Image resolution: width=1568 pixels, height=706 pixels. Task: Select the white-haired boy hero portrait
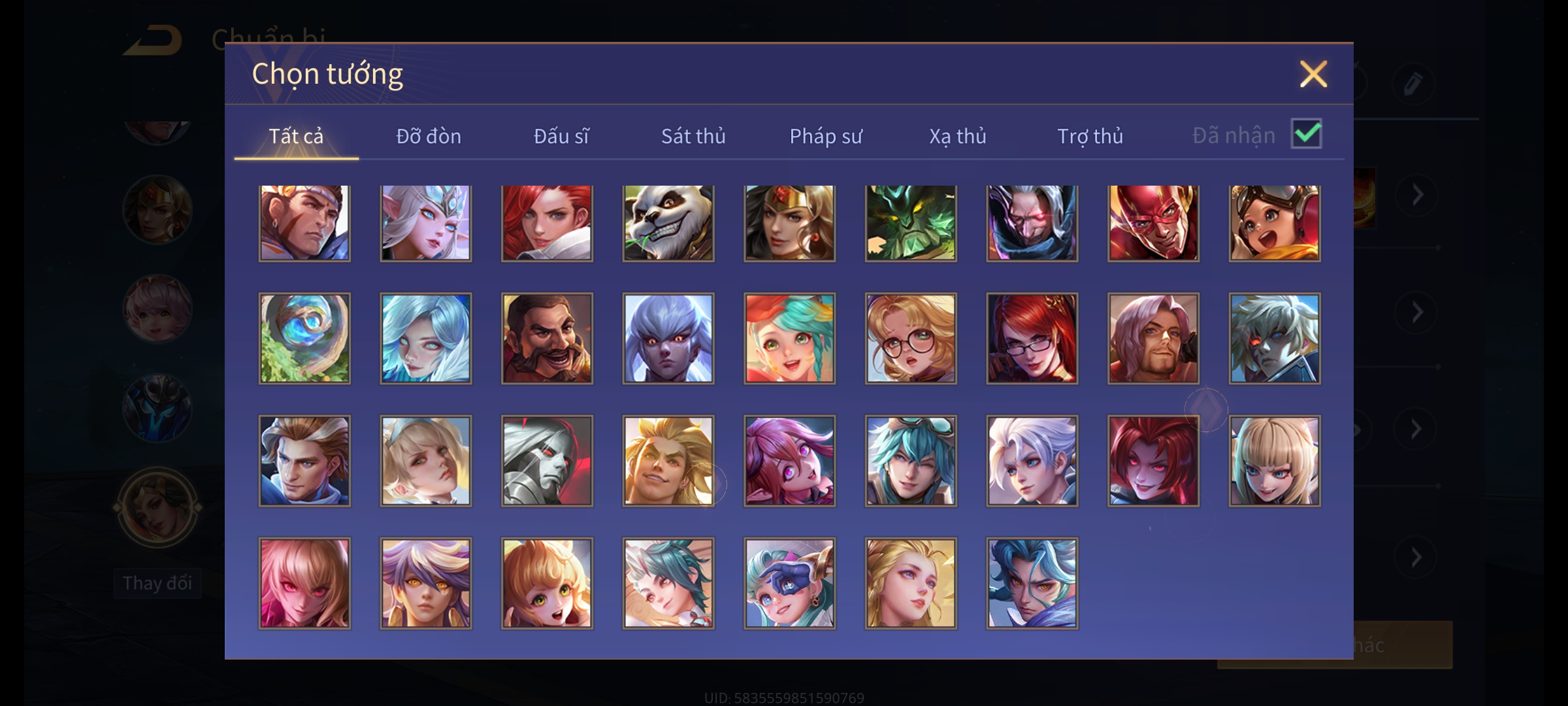click(1032, 461)
